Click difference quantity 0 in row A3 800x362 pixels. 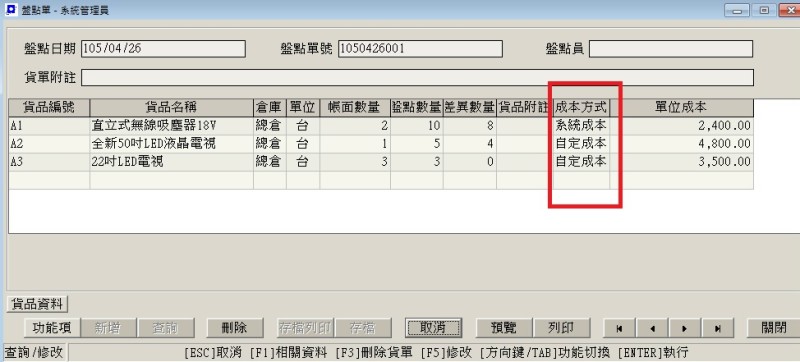(469, 162)
